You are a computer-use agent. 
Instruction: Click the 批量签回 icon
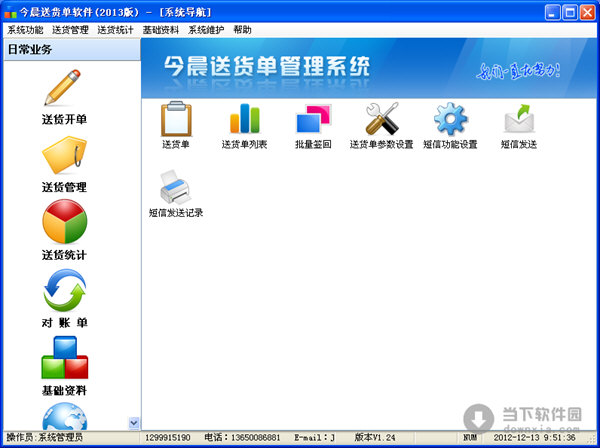313,120
